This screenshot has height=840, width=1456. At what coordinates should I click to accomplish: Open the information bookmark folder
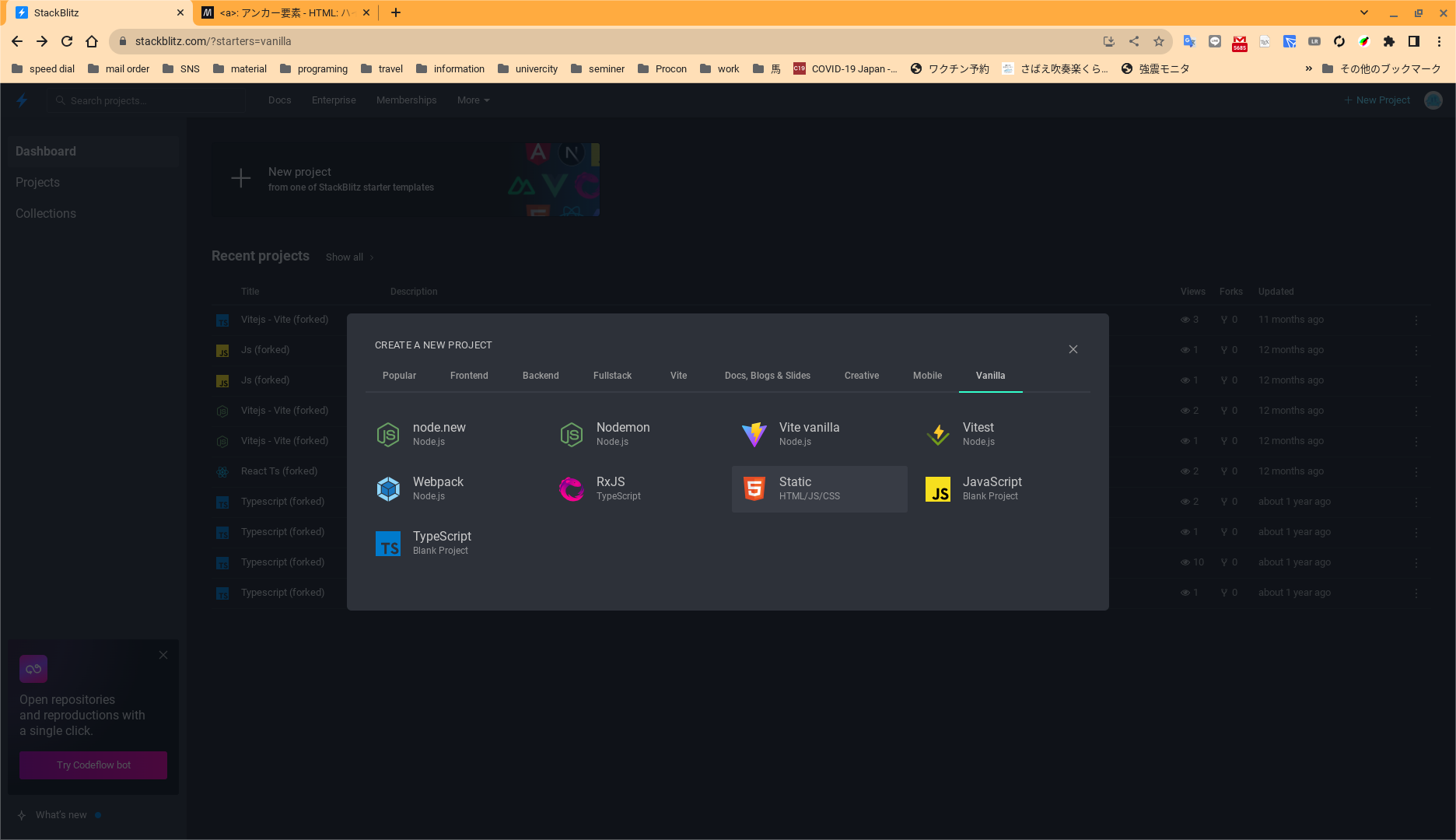click(450, 68)
